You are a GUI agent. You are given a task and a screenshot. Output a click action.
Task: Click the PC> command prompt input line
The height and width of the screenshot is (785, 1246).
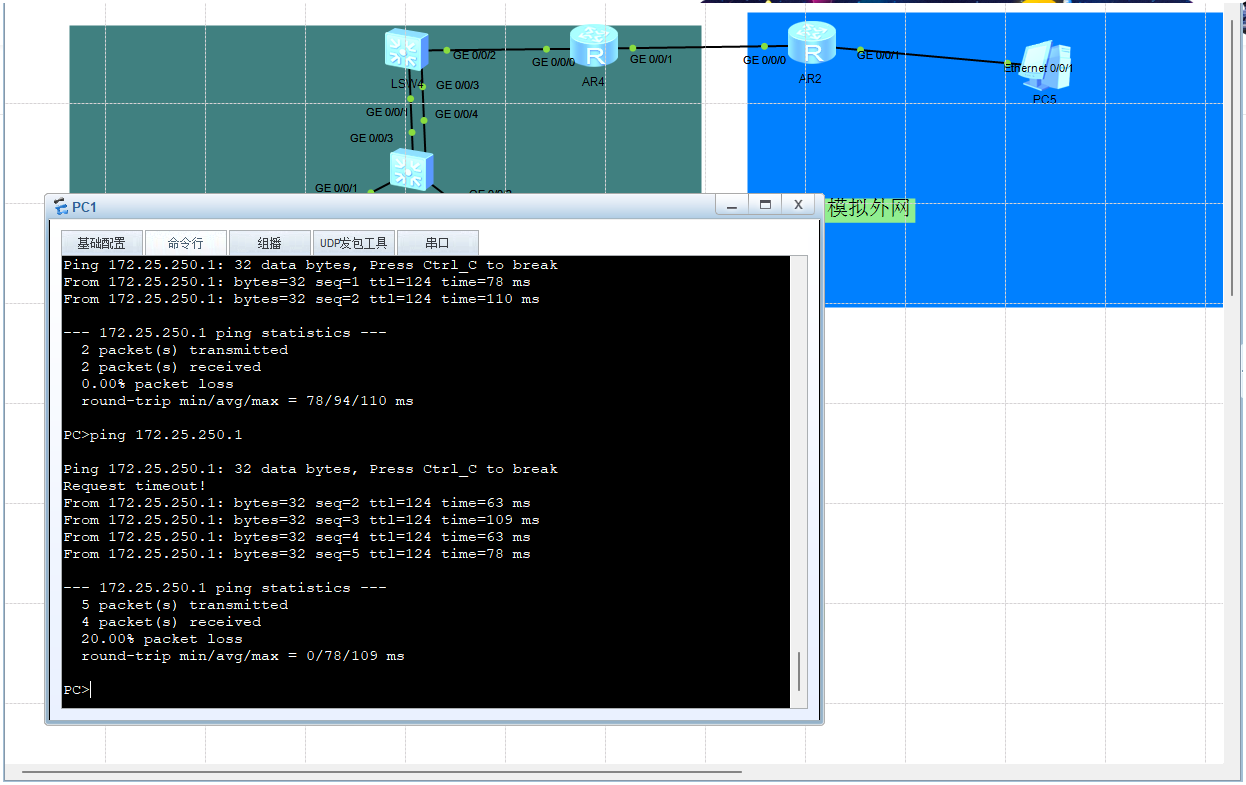tap(426, 690)
